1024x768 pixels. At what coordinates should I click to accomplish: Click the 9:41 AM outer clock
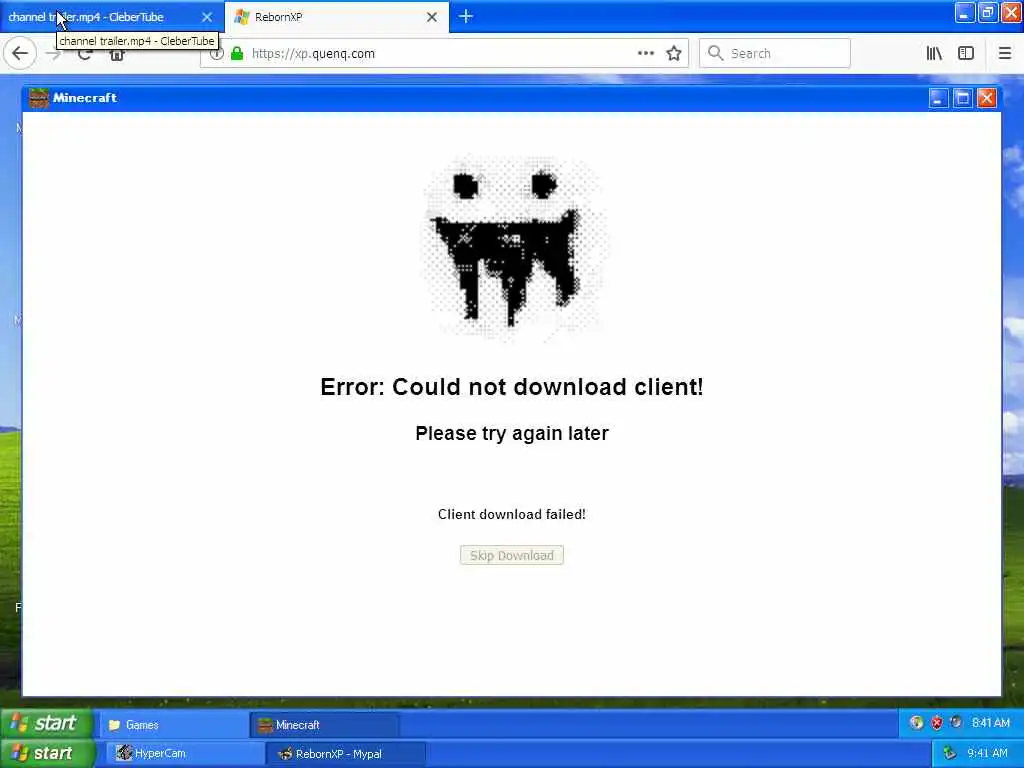pos(987,754)
